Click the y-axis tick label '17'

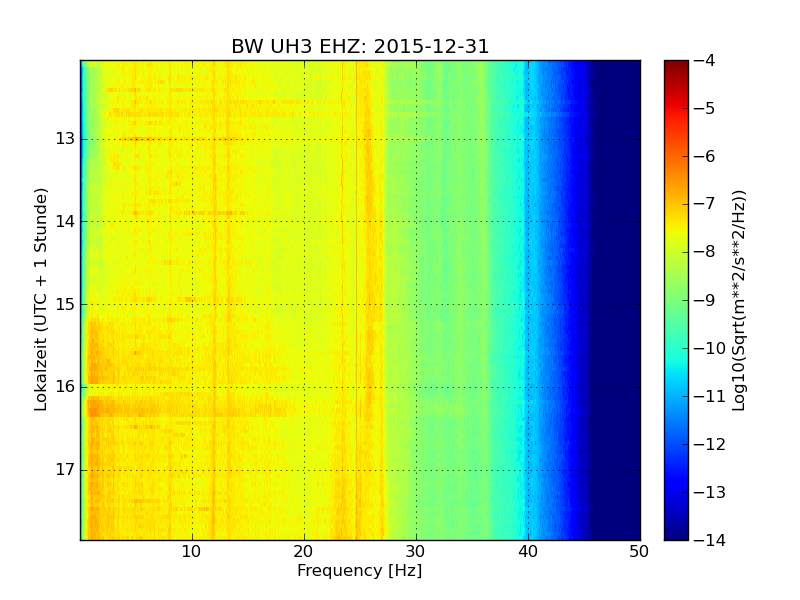coord(65,469)
